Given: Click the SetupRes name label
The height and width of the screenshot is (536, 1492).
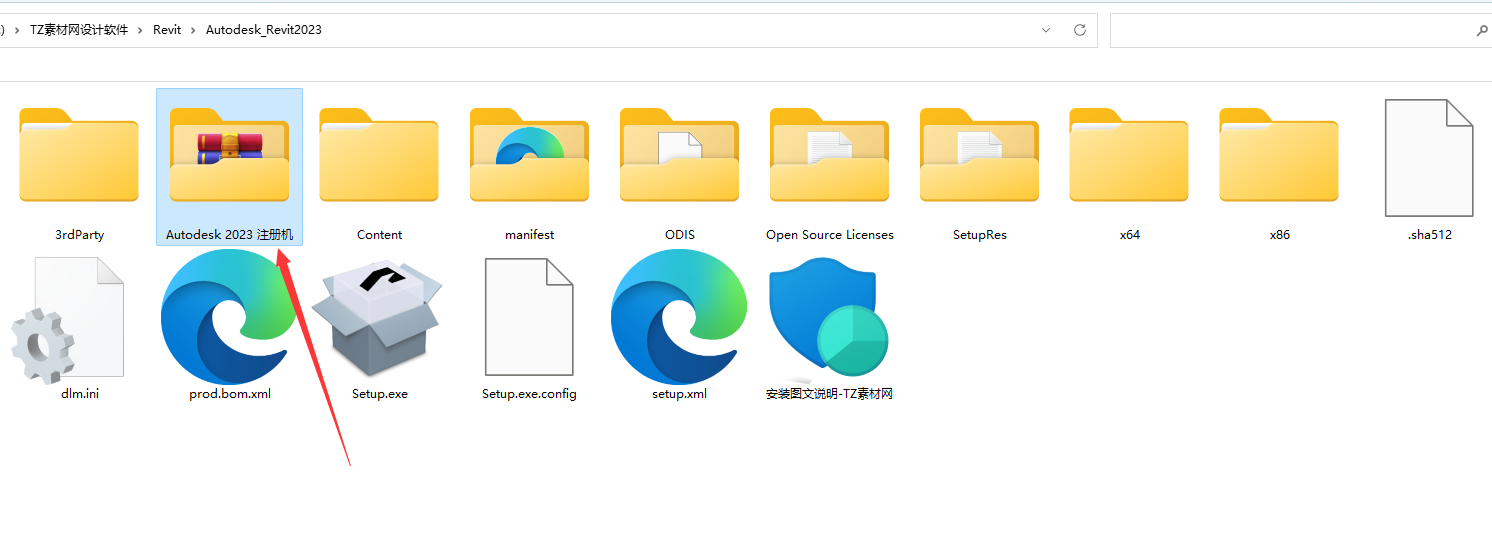Looking at the screenshot, I should coord(980,235).
